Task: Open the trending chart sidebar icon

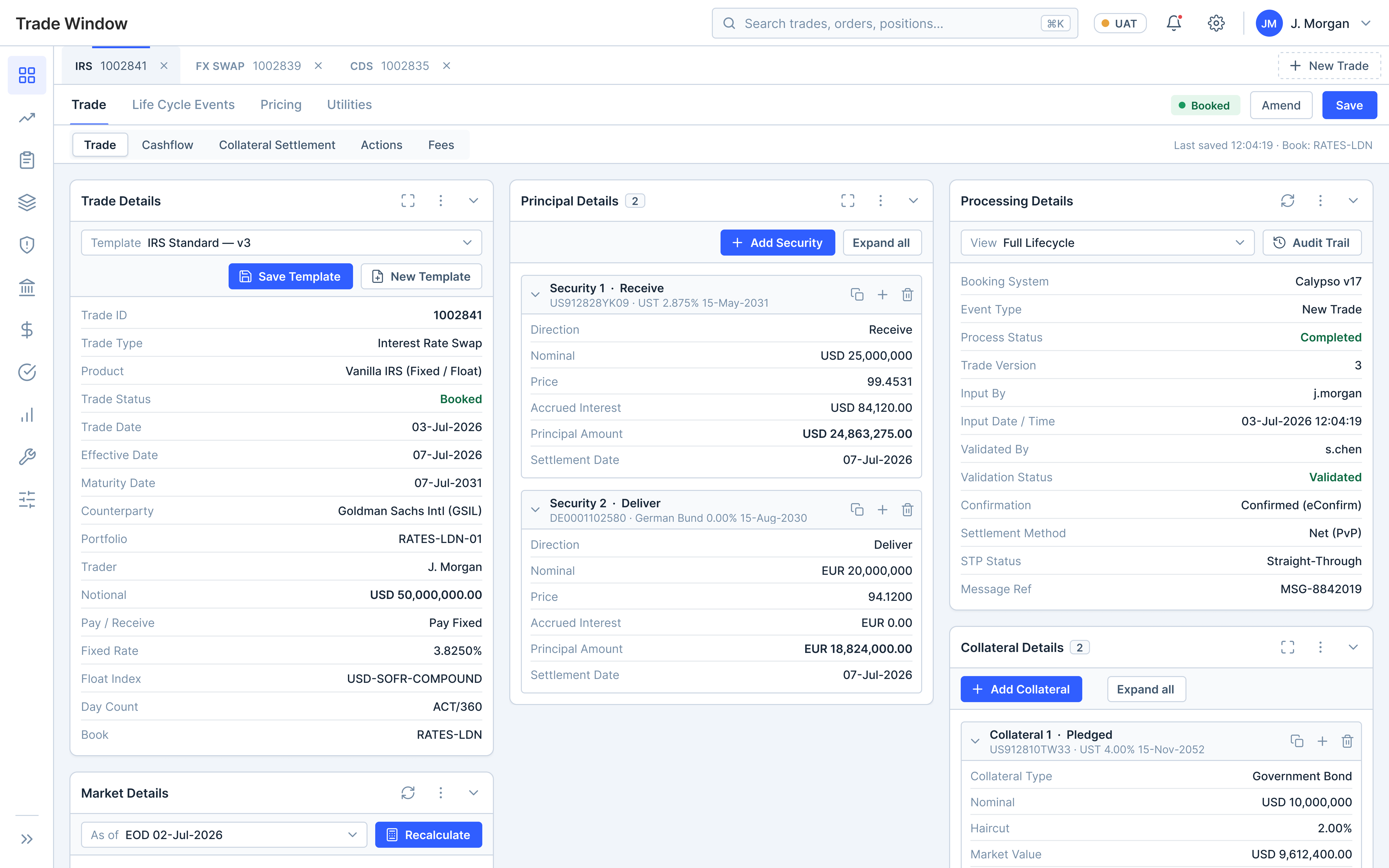Action: (27, 118)
